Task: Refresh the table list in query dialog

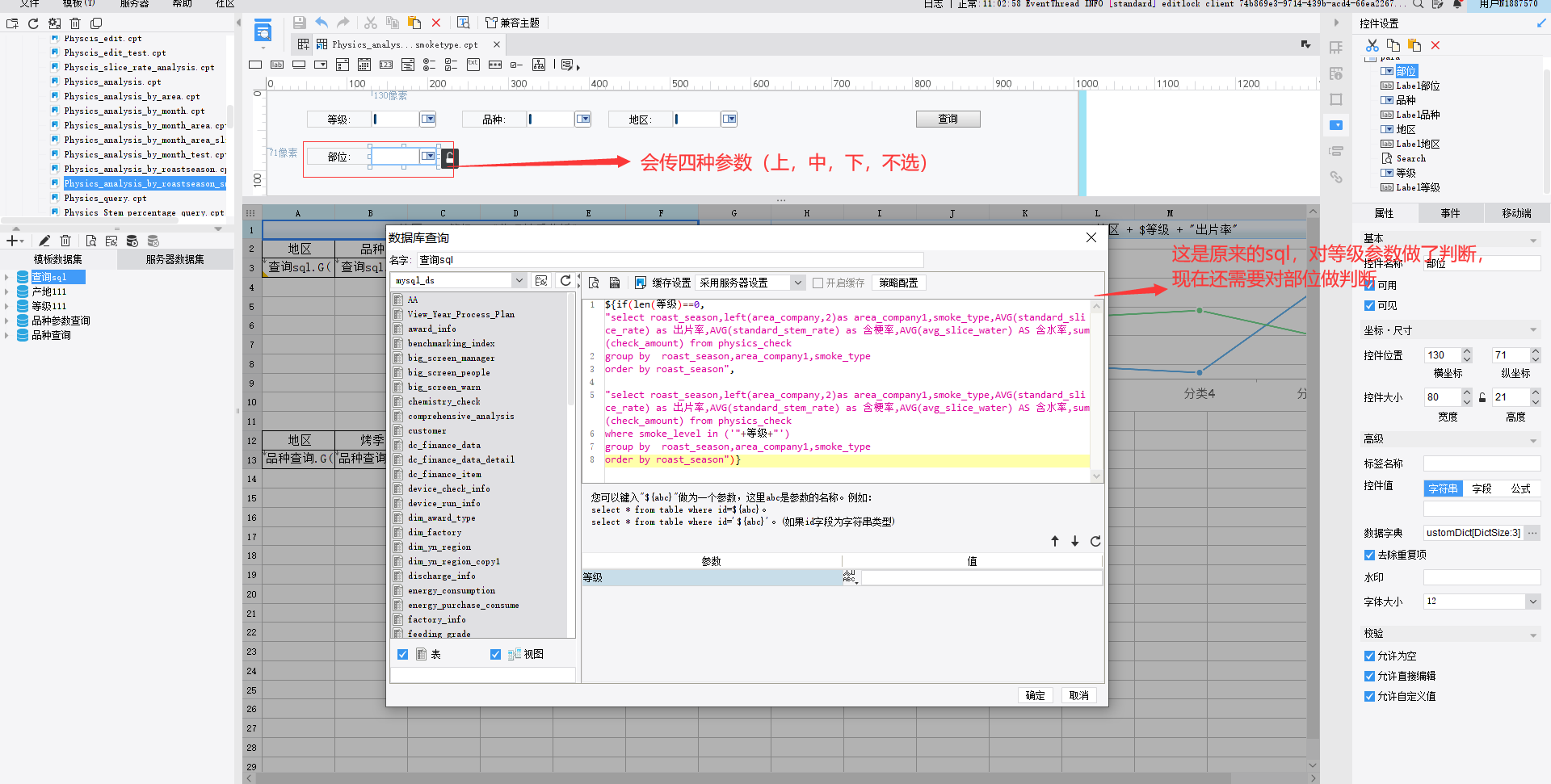Action: [565, 280]
